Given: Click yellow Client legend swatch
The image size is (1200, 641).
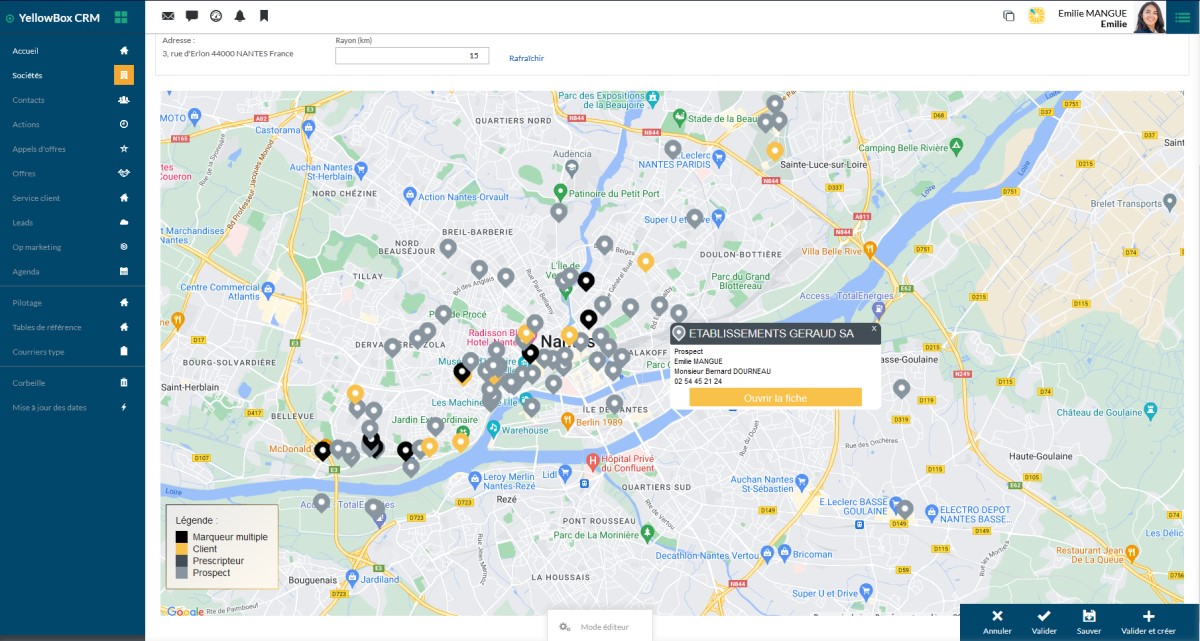Looking at the screenshot, I should [x=181, y=549].
